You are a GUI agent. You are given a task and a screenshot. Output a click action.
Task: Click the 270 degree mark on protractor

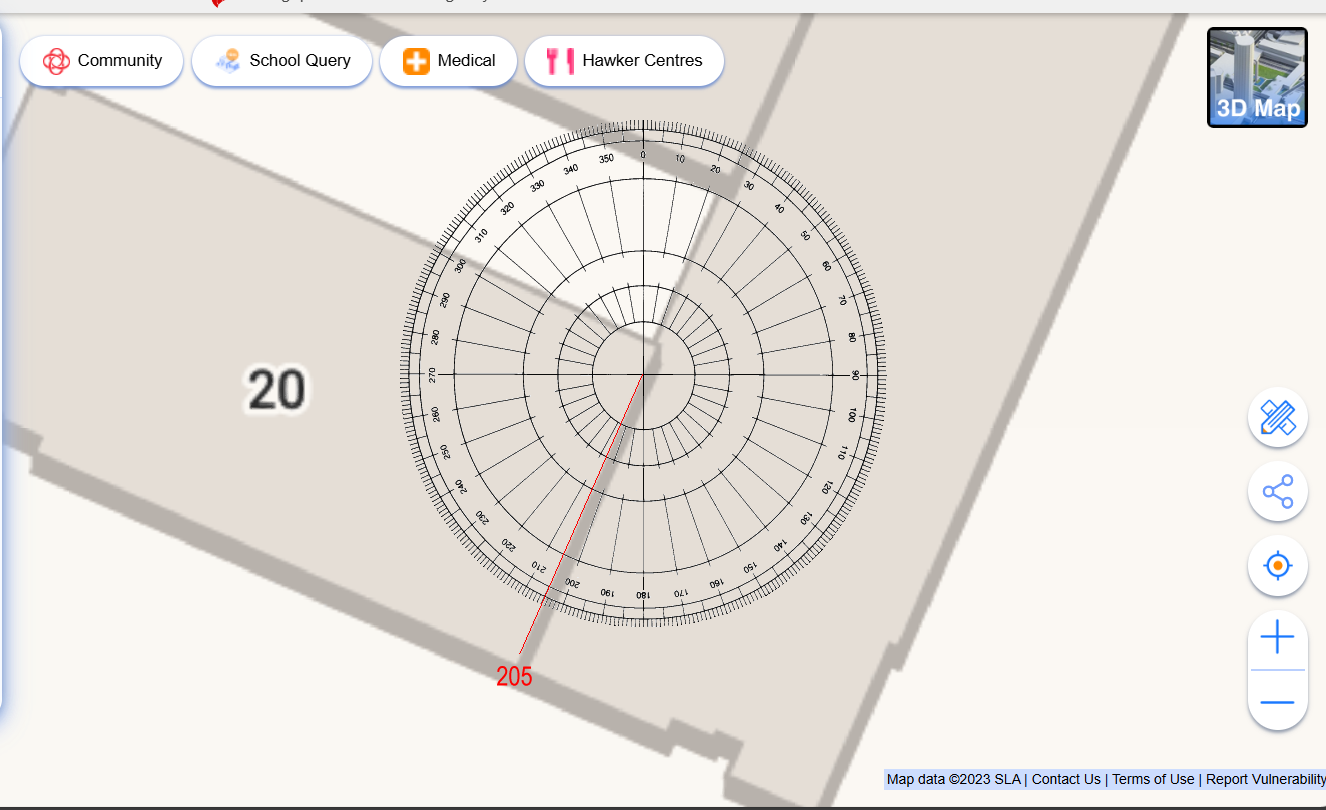(x=432, y=374)
